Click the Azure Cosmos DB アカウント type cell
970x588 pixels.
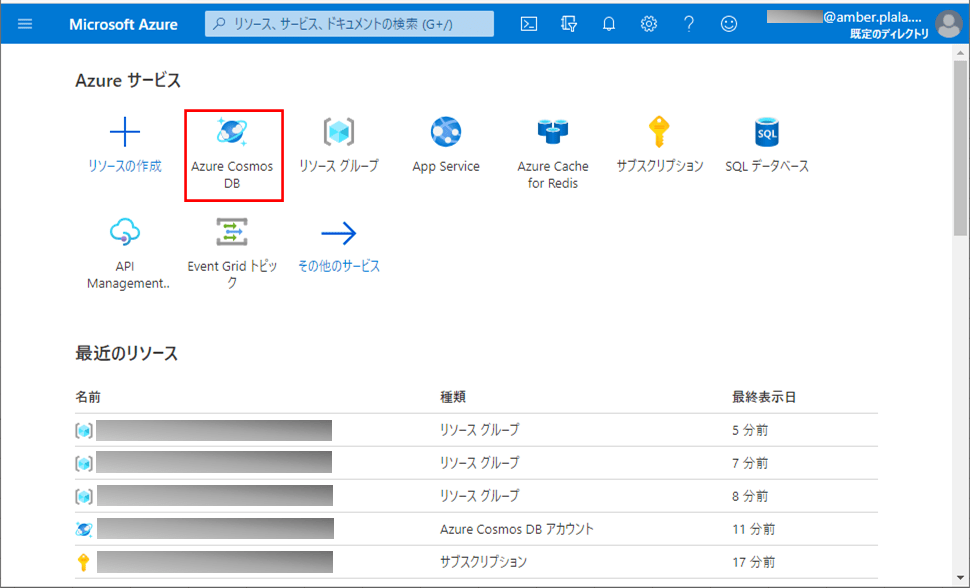click(x=517, y=529)
